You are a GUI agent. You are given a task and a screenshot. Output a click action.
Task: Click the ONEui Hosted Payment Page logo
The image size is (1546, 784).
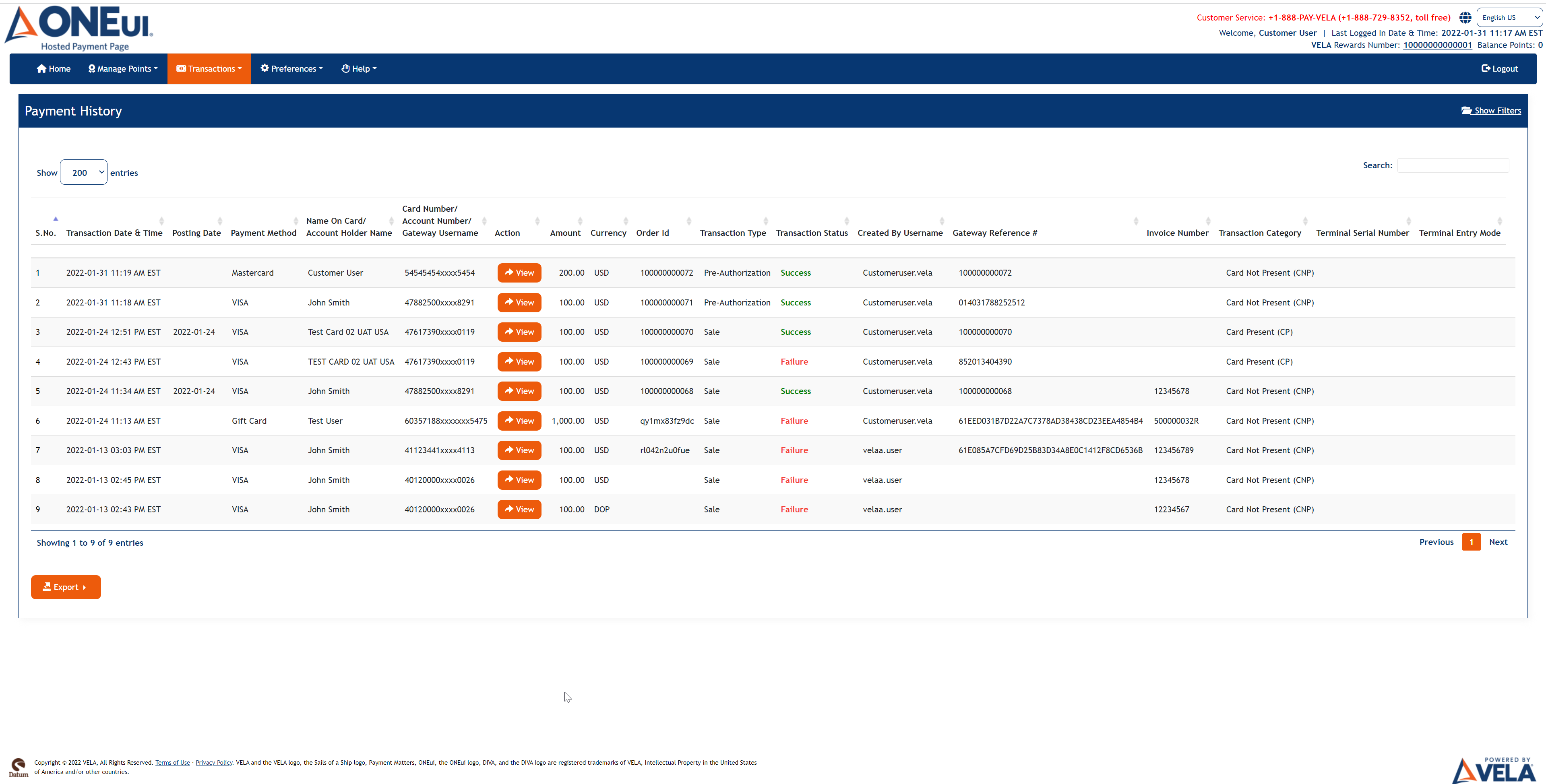79,28
